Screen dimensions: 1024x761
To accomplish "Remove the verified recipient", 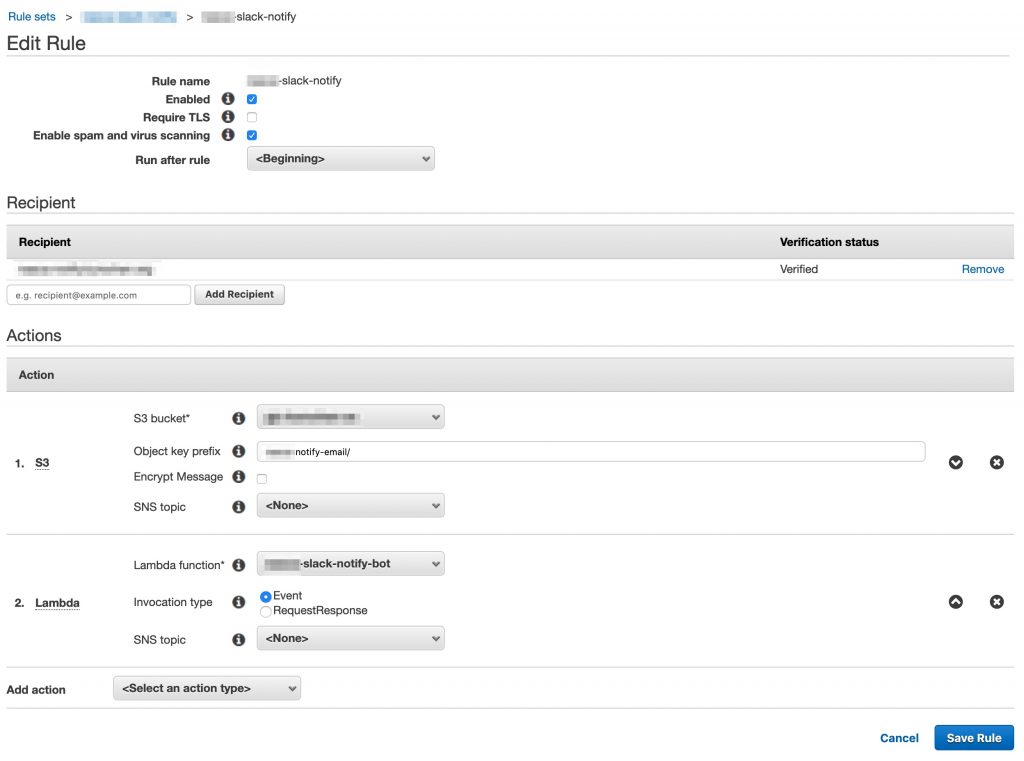I will click(x=982, y=269).
